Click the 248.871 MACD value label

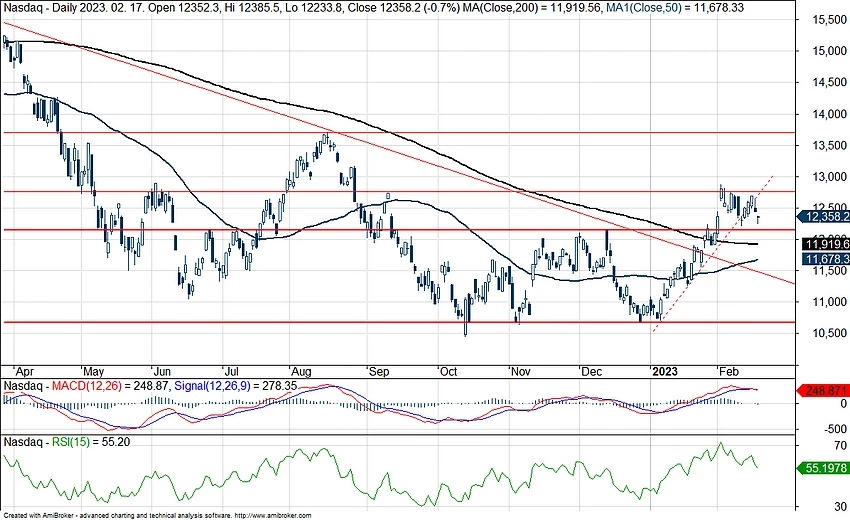pos(824,390)
